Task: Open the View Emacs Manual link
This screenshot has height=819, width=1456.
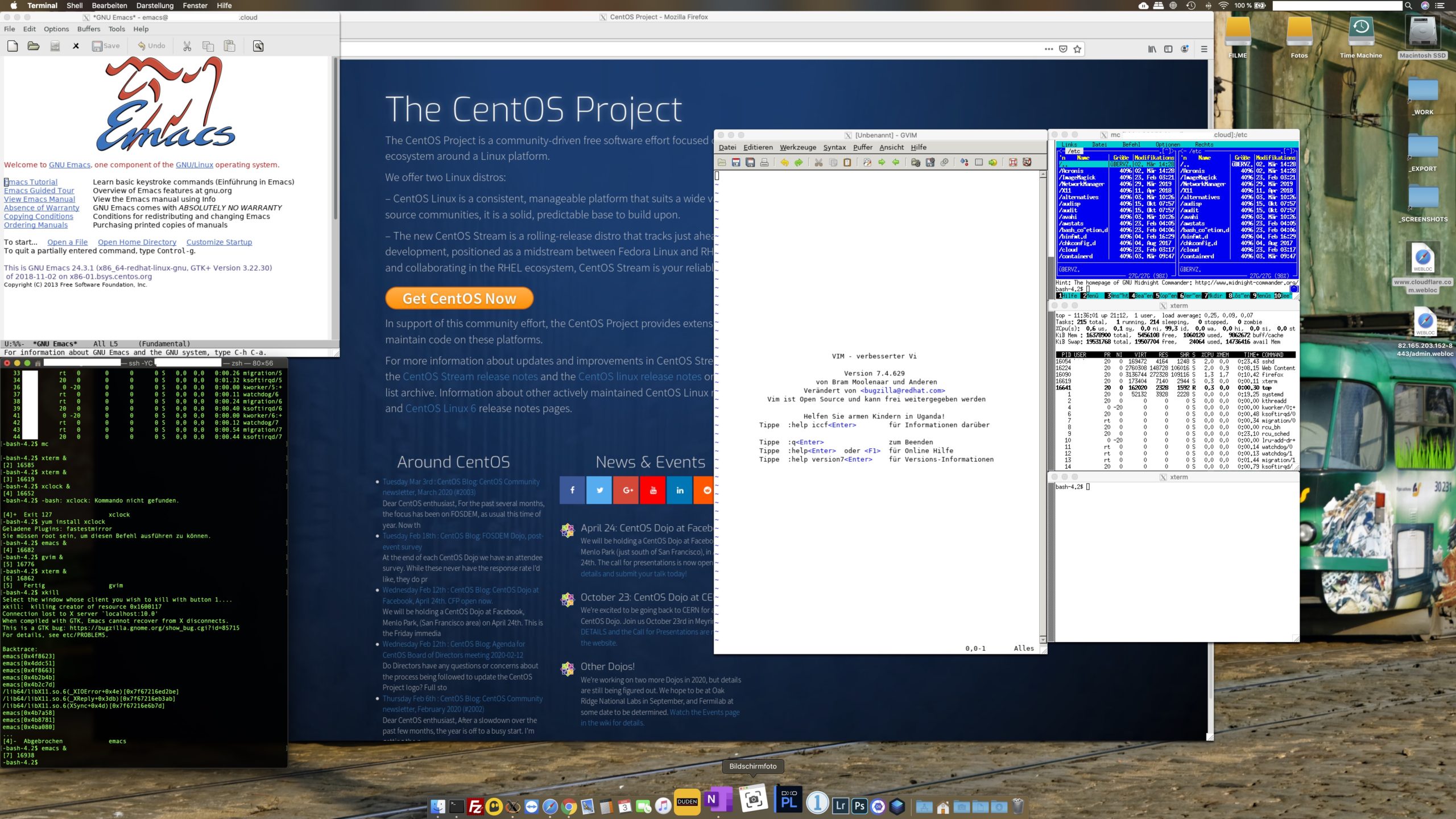Action: pyautogui.click(x=39, y=199)
